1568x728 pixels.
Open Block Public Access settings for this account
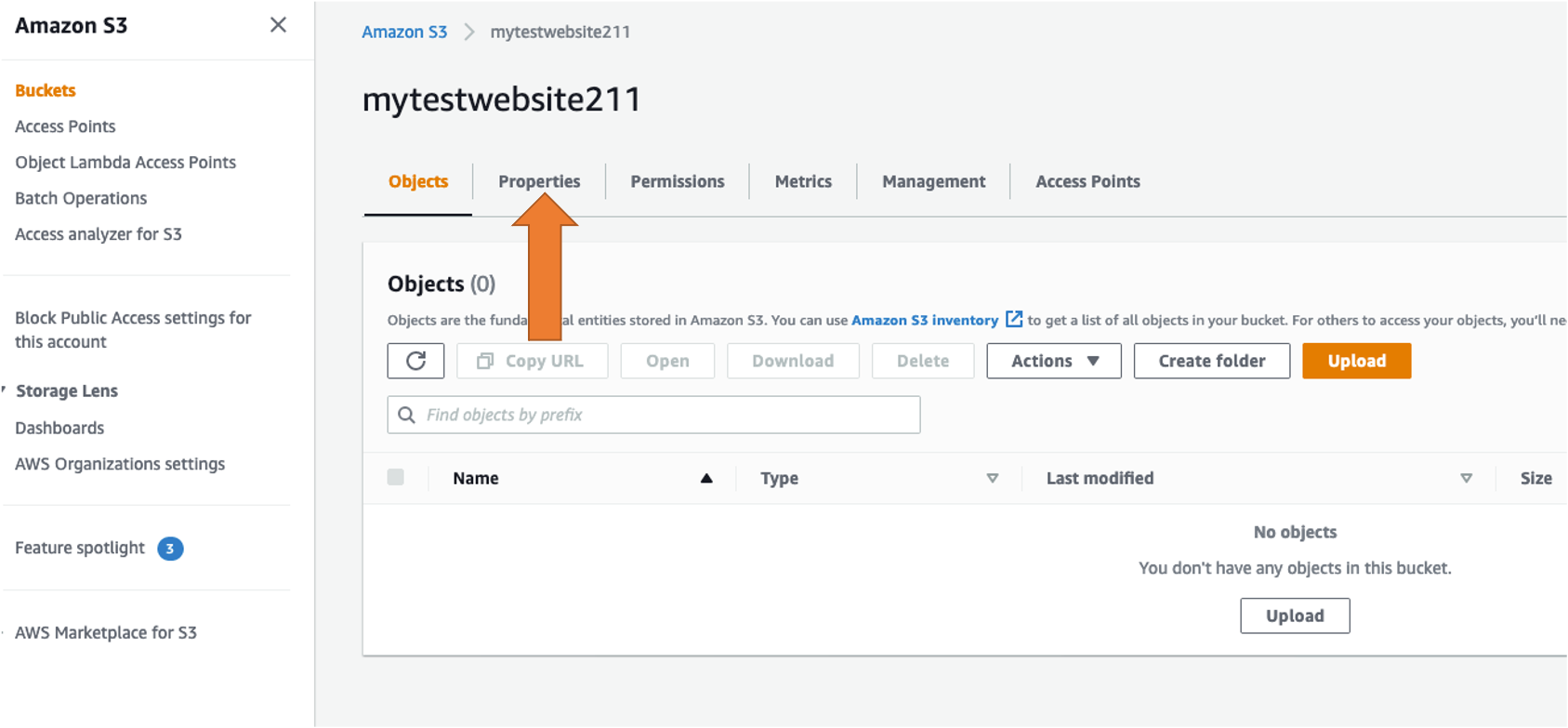click(133, 330)
